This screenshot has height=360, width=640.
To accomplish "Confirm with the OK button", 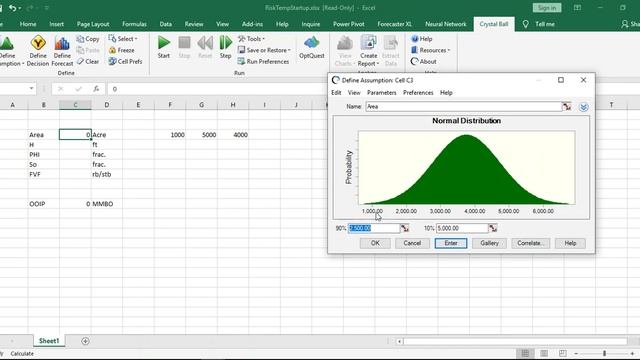I will point(375,243).
